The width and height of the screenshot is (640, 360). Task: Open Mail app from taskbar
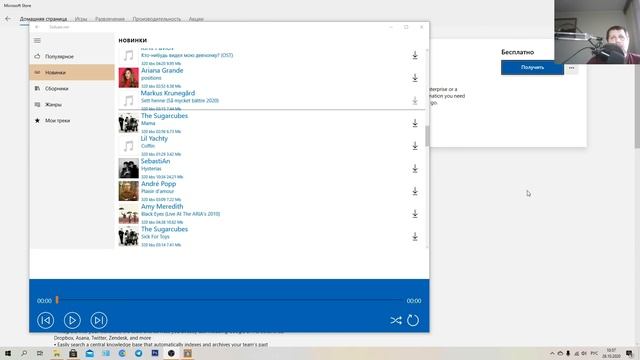tap(89, 353)
